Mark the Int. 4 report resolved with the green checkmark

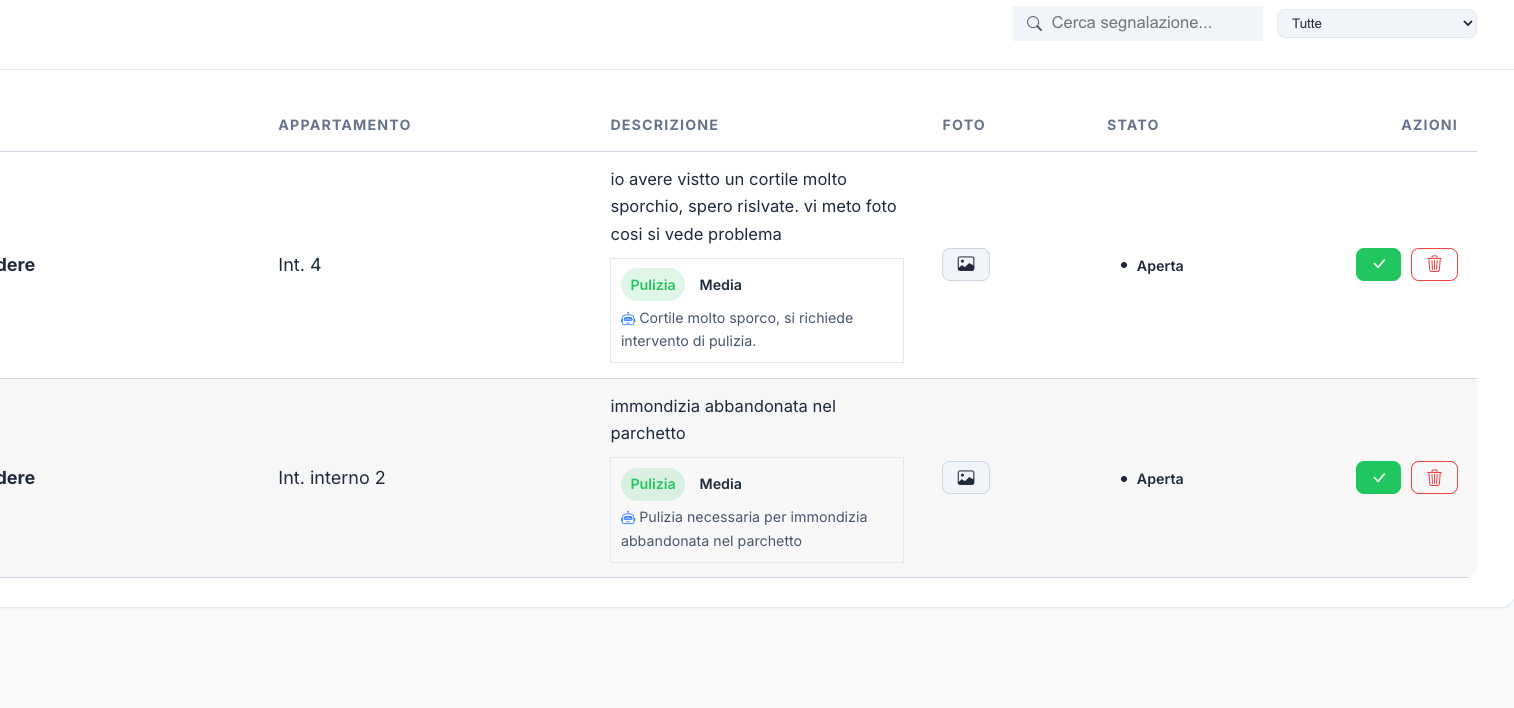click(x=1378, y=264)
